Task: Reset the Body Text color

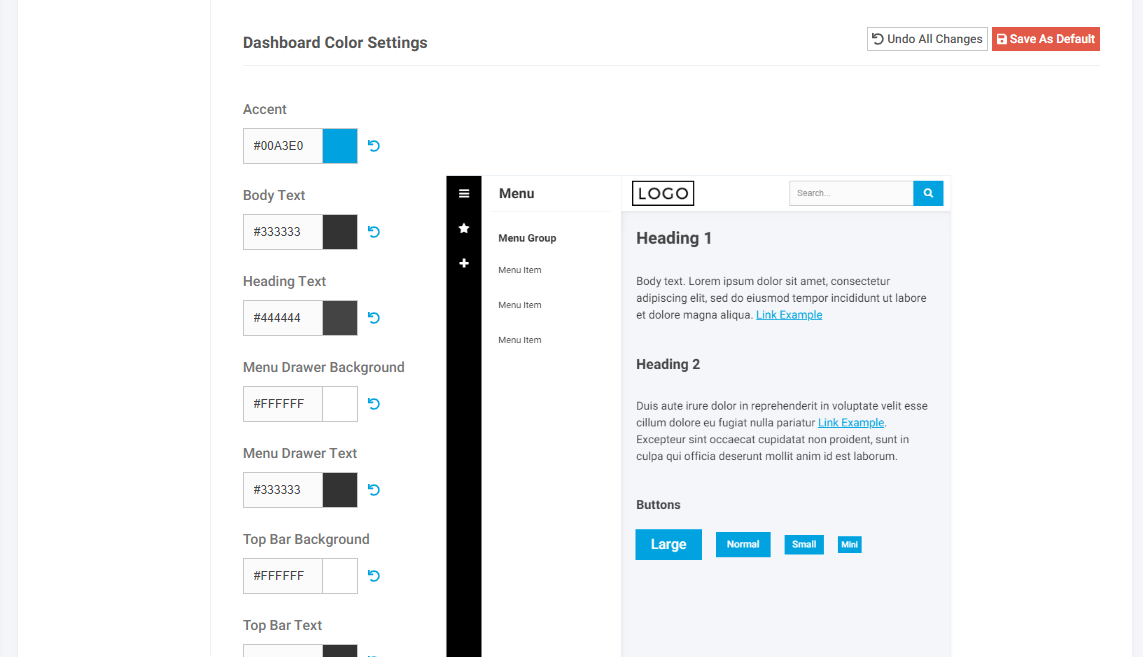Action: point(374,232)
